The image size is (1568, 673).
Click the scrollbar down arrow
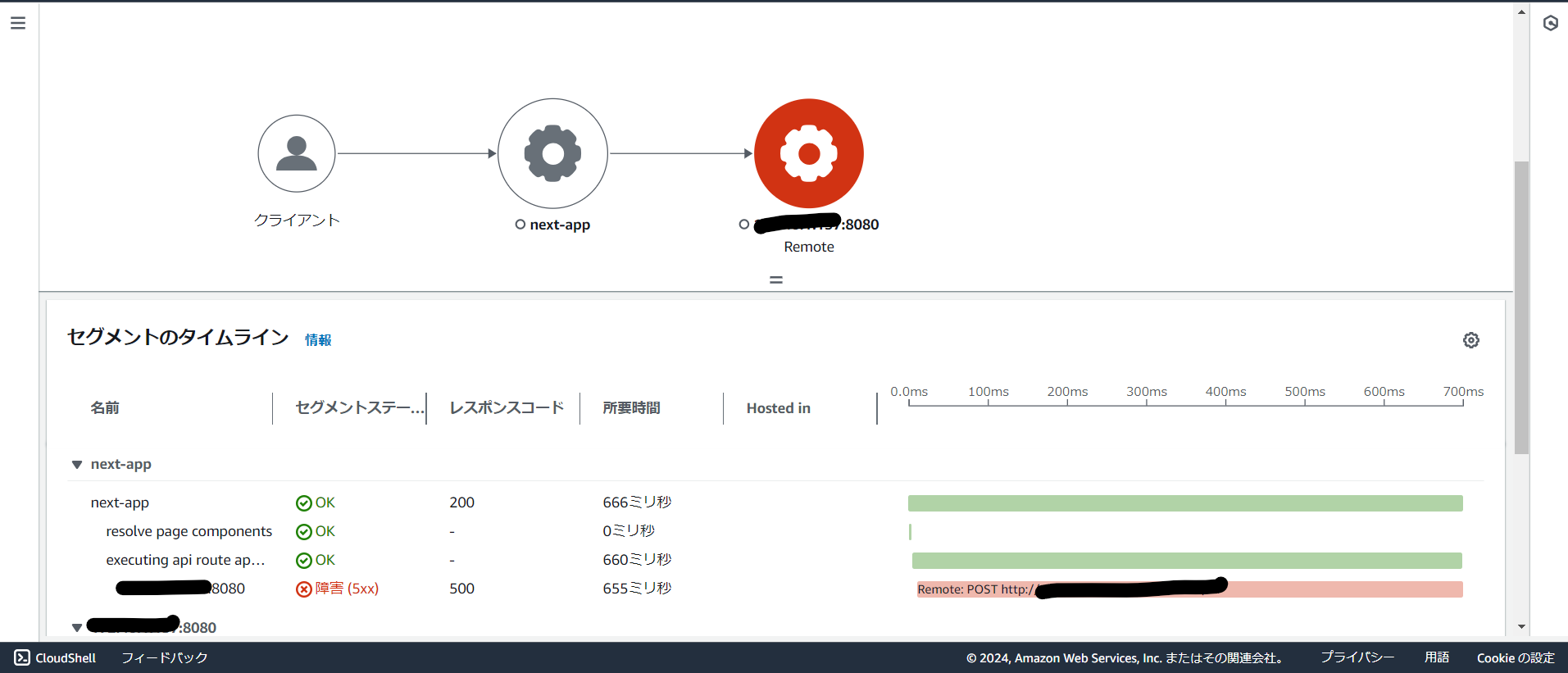click(1521, 627)
